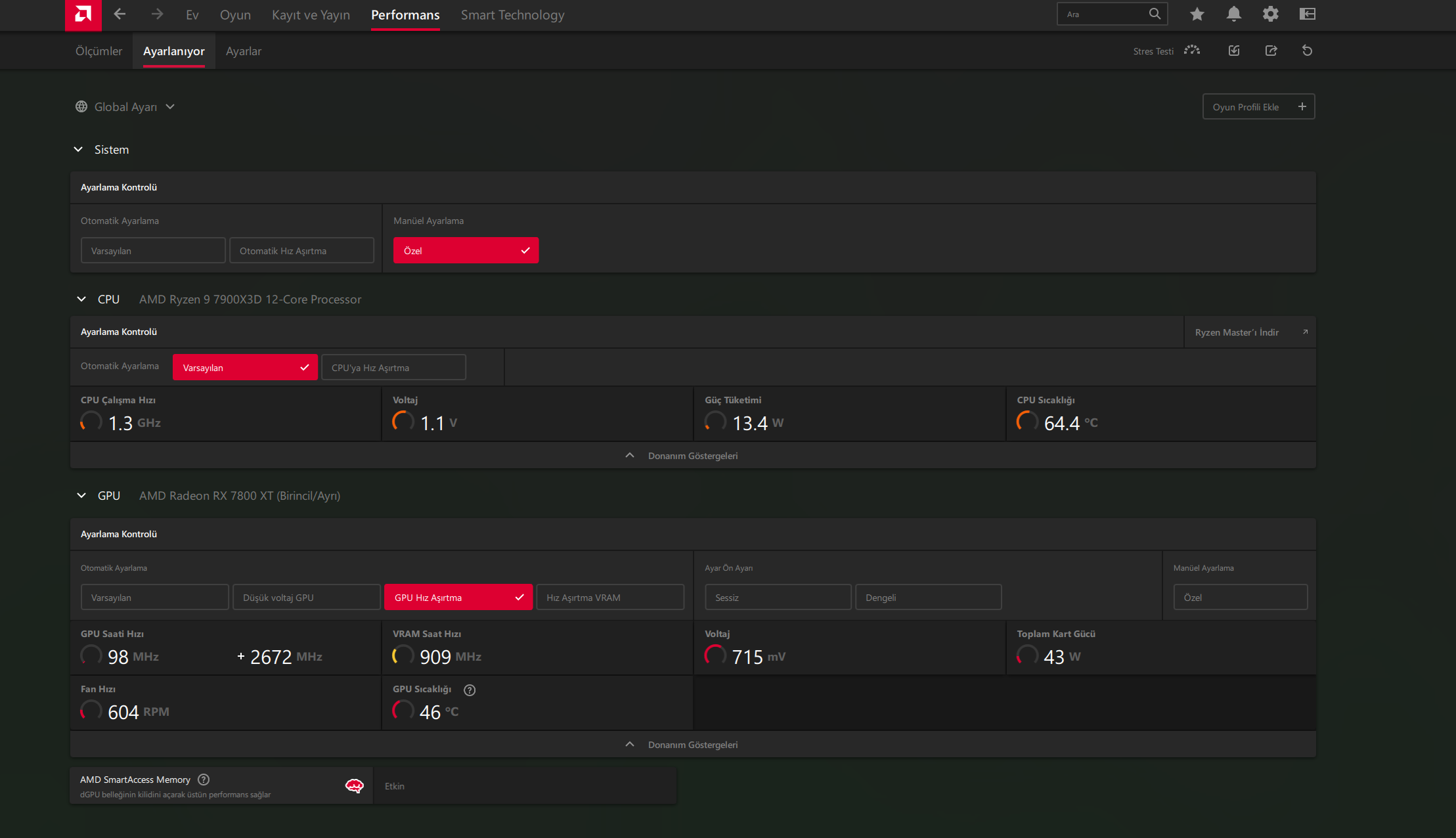1456x838 pixels.
Task: Switch to Ayarlanıyor sub-tab
Action: tap(174, 51)
